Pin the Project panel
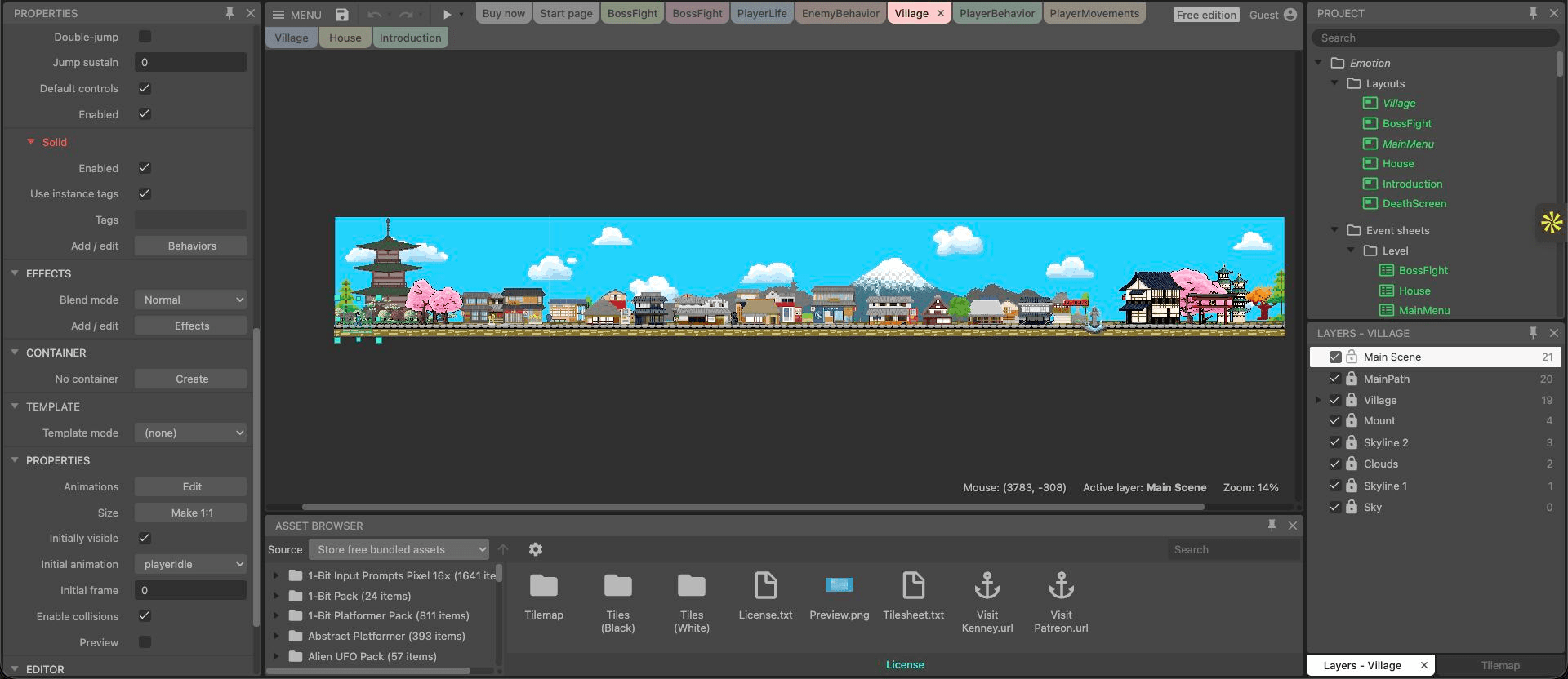 [x=1533, y=13]
